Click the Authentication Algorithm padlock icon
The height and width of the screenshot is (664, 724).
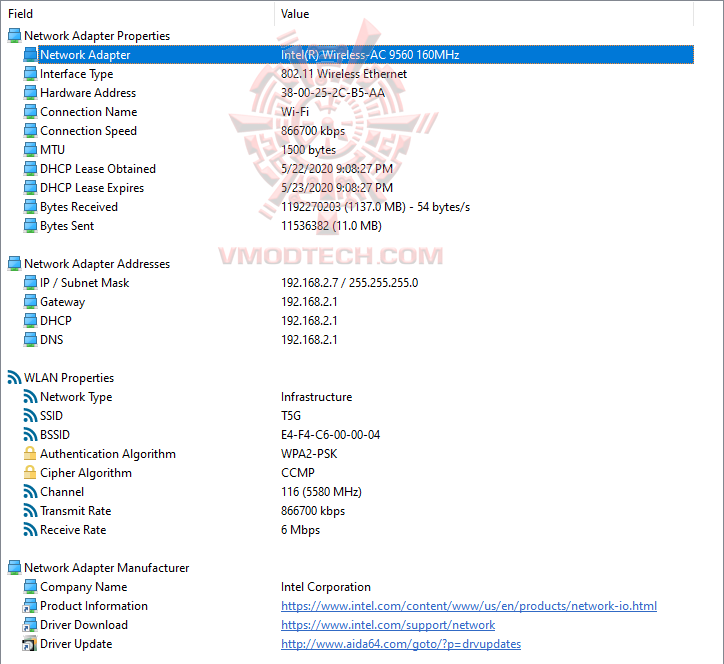30,453
